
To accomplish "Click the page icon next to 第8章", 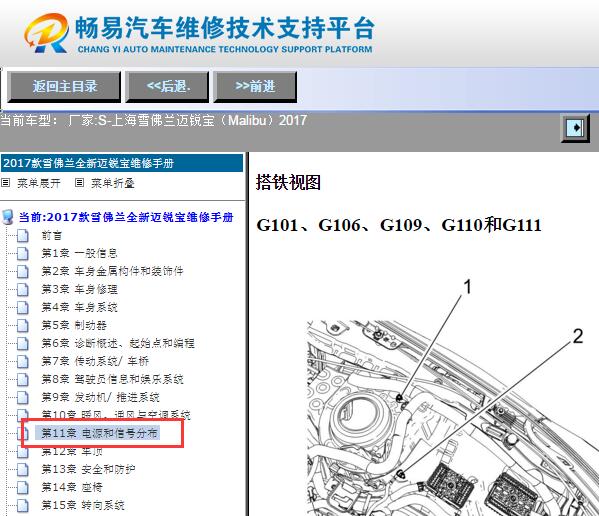I will (23, 379).
